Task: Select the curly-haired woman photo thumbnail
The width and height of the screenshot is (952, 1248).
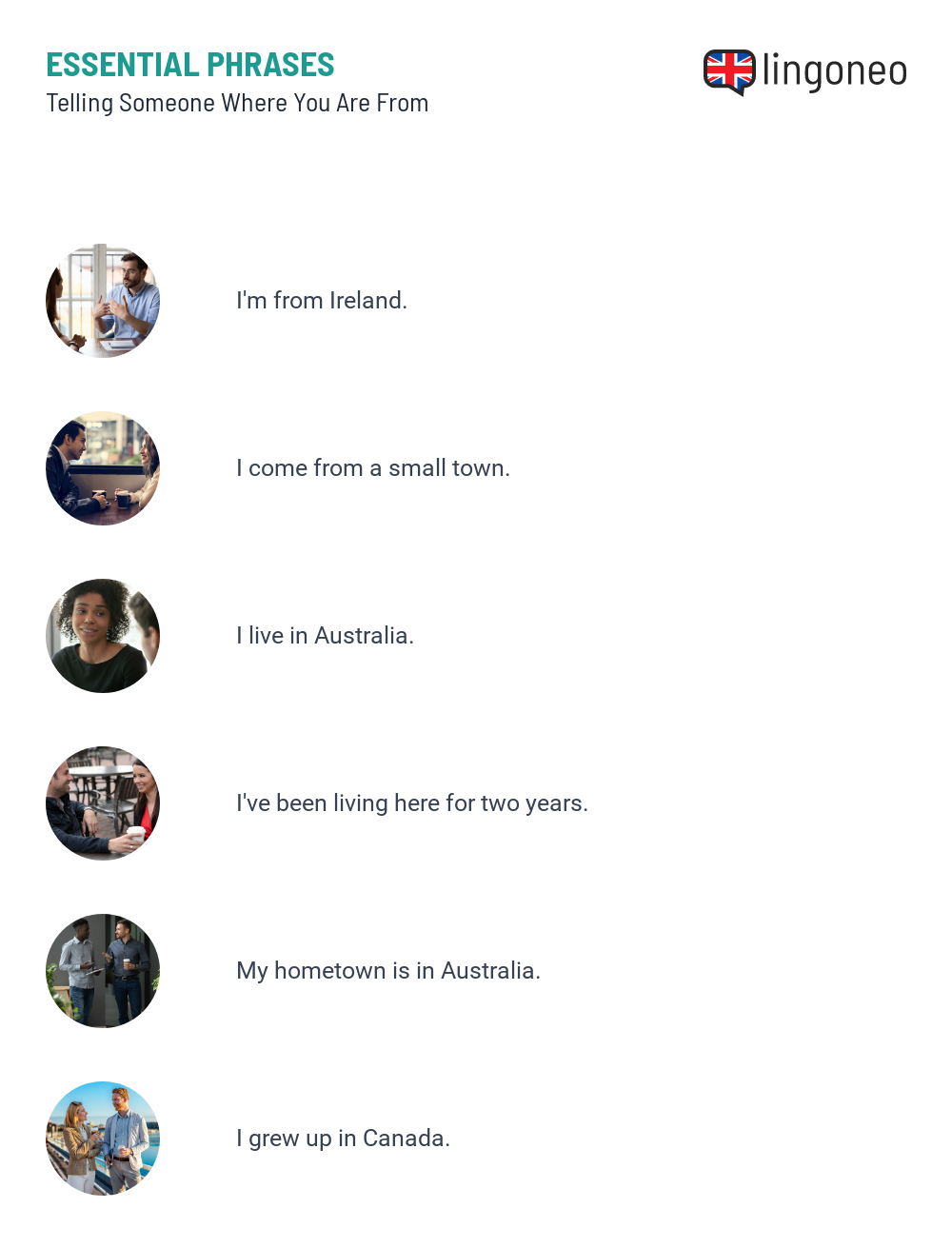Action: (x=103, y=636)
